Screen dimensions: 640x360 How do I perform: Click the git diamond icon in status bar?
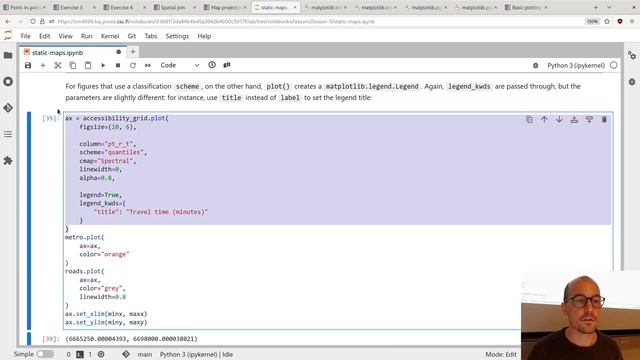126,354
